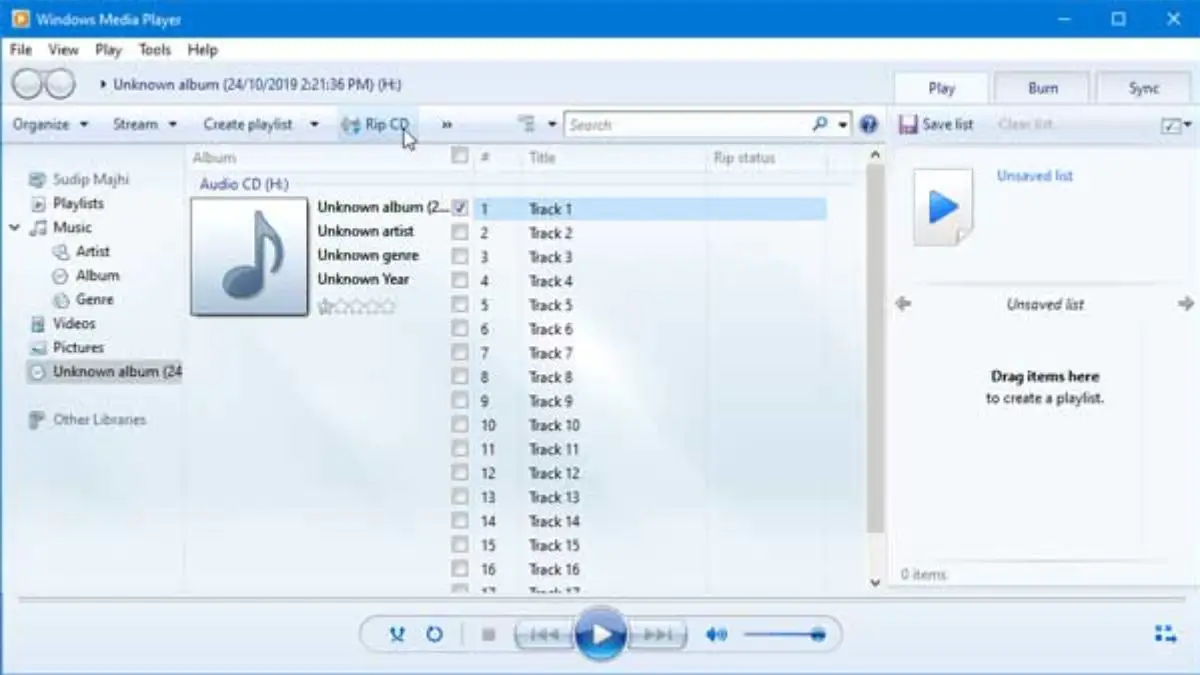Sort tracks by the Title column header
This screenshot has height=675, width=1200.
[542, 157]
